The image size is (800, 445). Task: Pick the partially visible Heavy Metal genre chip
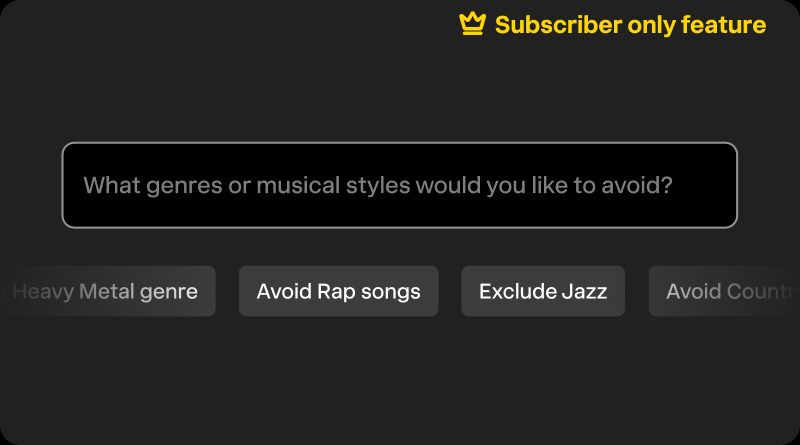tap(110, 291)
